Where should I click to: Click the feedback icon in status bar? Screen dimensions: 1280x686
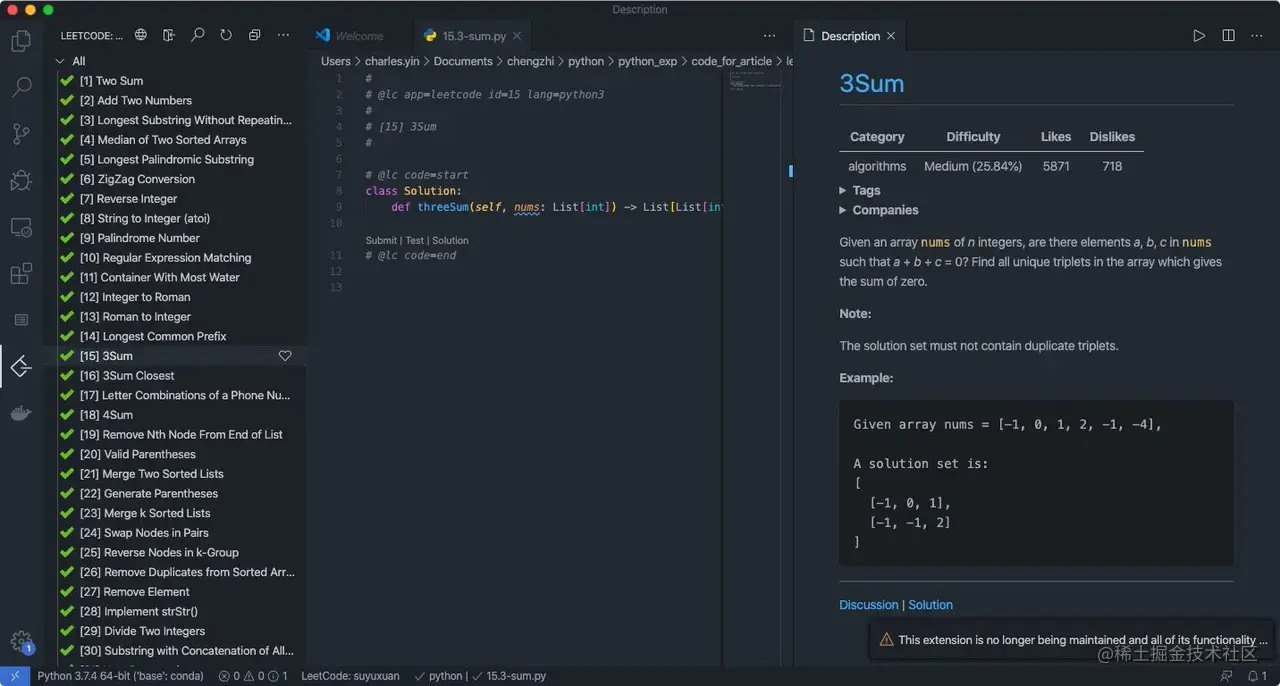[x=1227, y=676]
